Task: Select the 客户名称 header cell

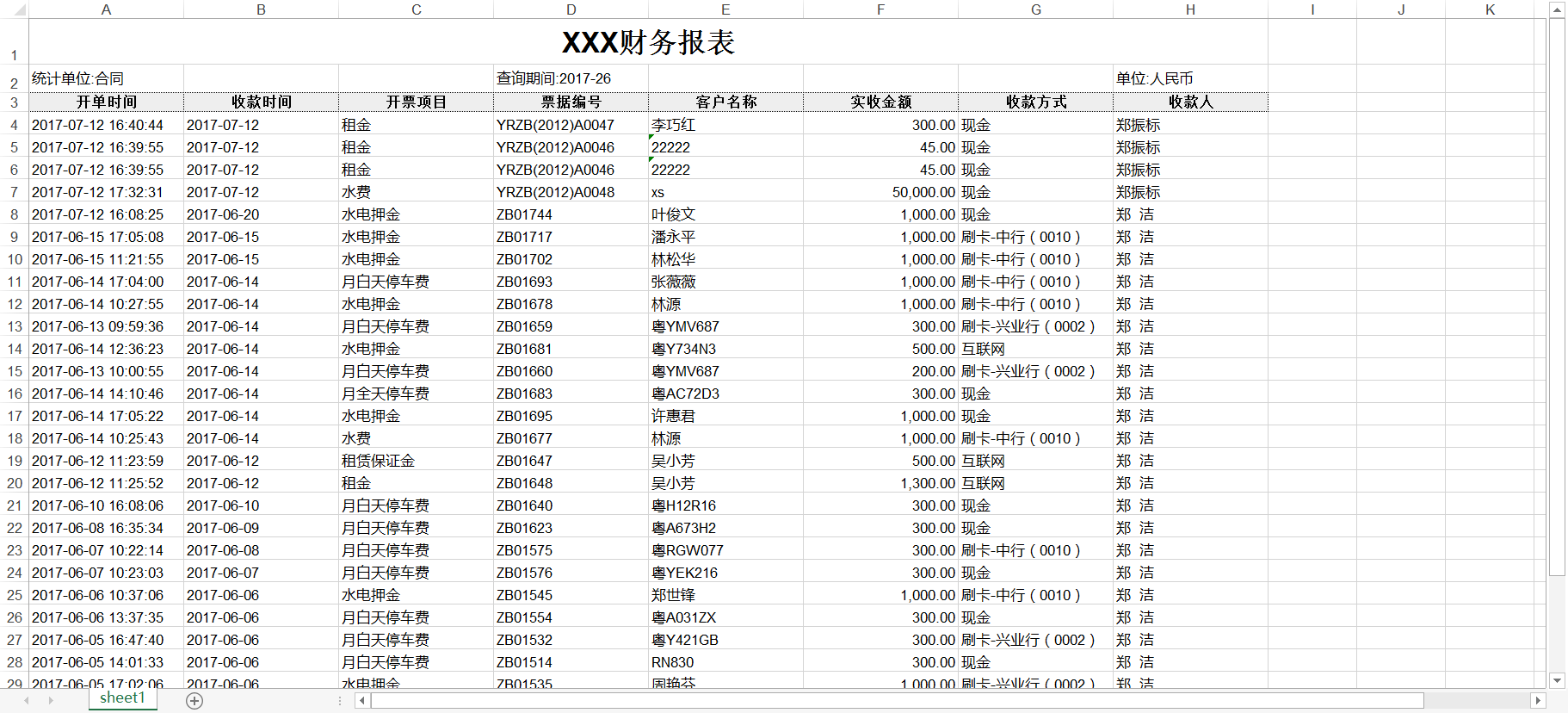Action: (725, 102)
